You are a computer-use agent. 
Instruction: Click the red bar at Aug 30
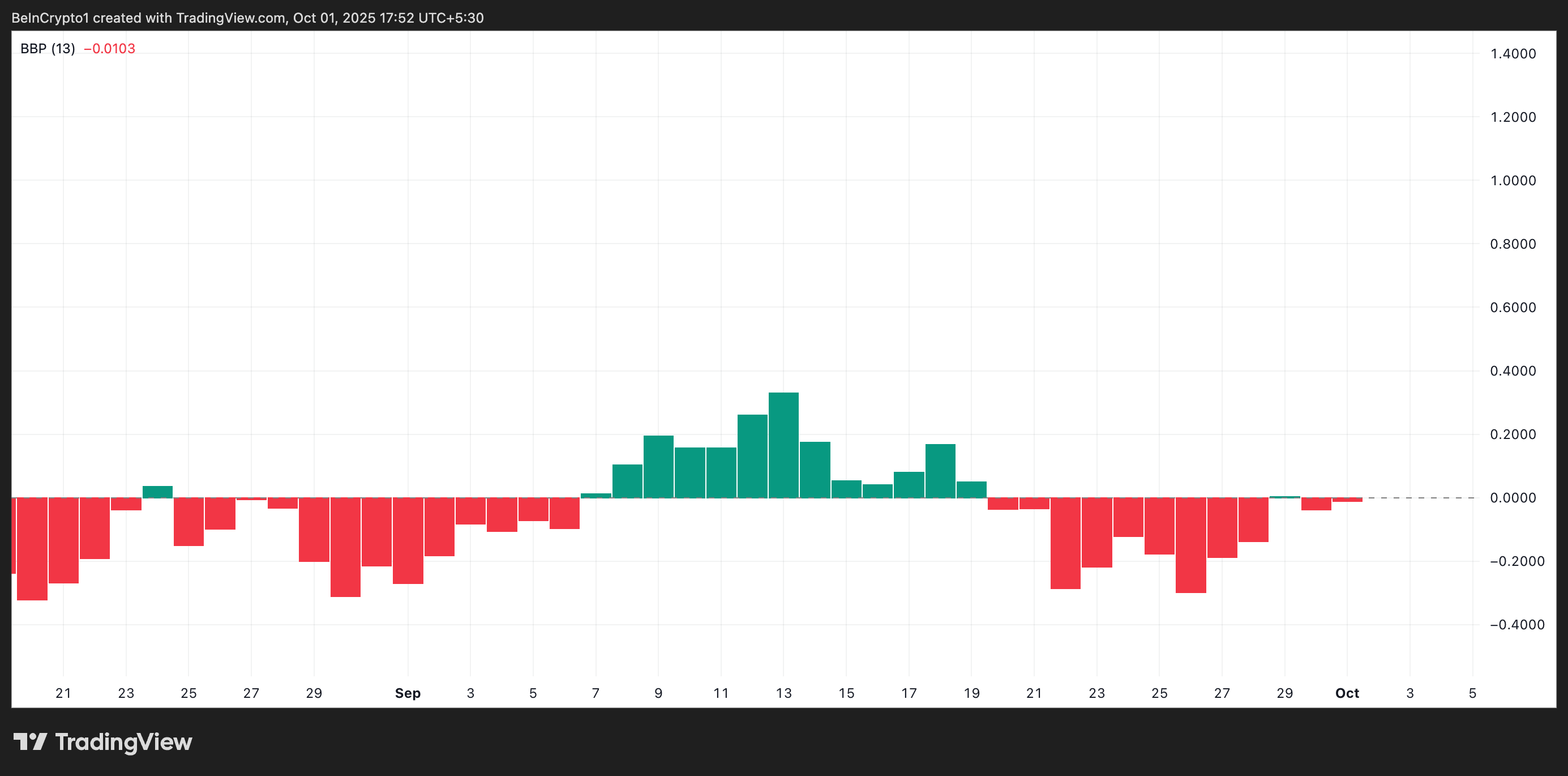(345, 547)
